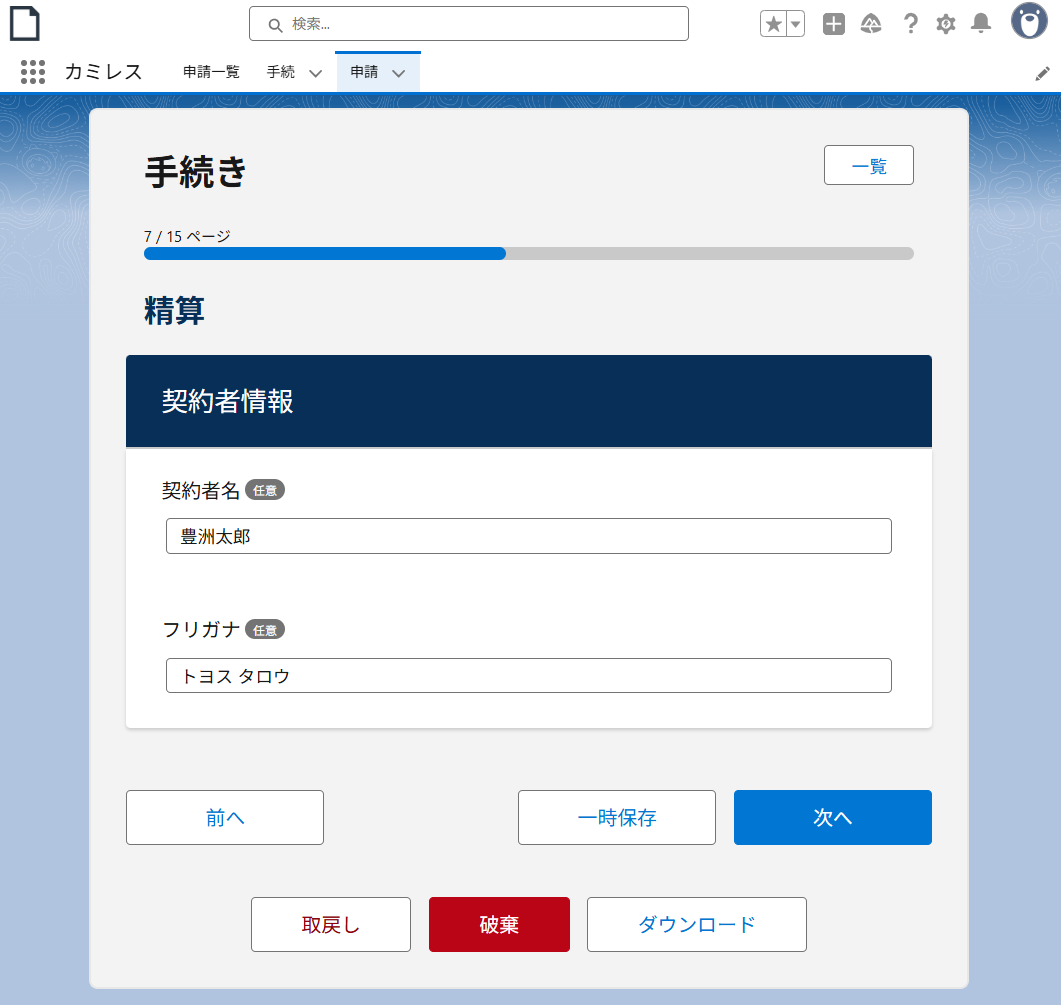
Task: Focus the 検索 search box
Action: click(x=468, y=24)
